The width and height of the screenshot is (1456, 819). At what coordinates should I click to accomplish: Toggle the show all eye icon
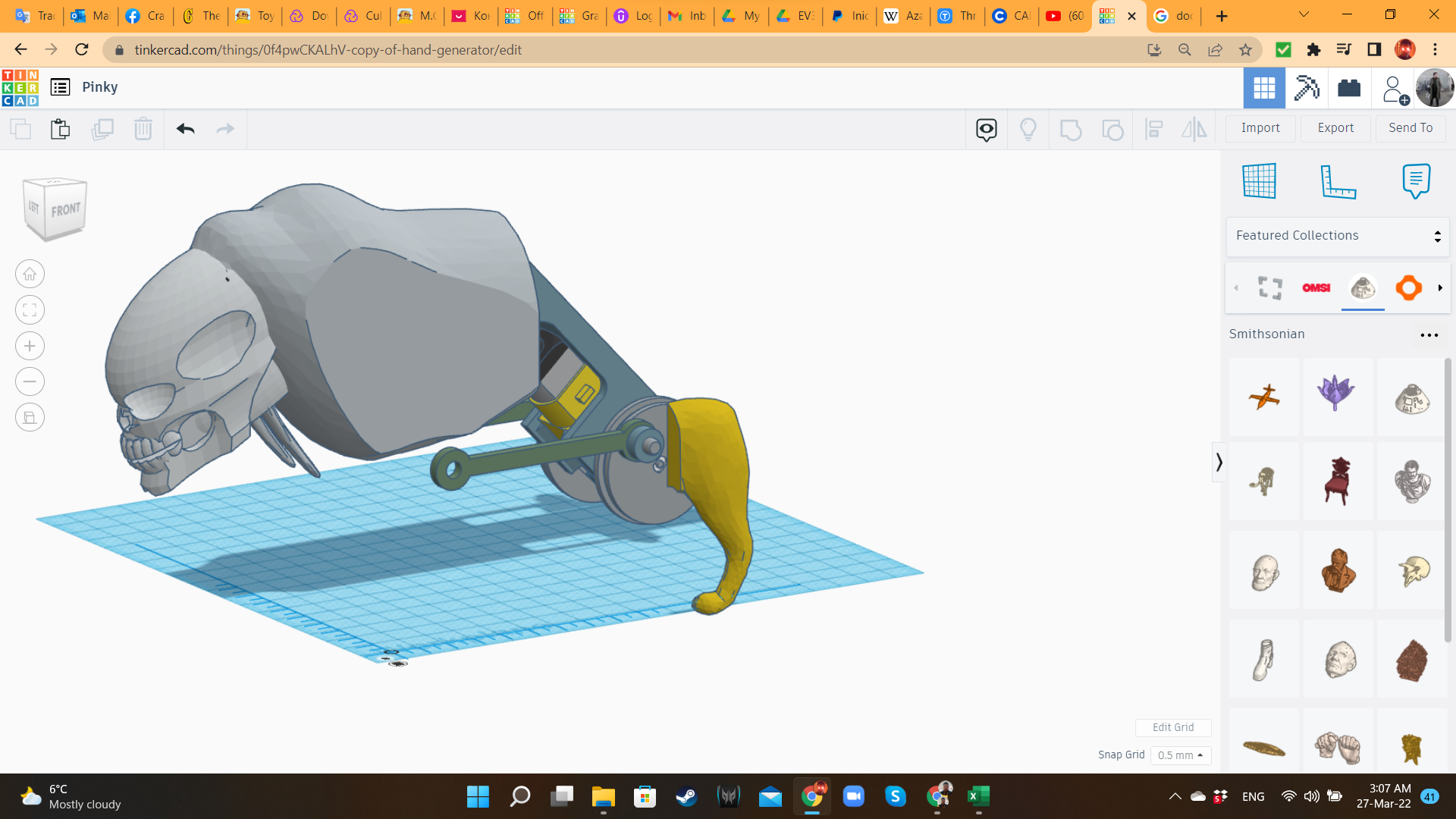tap(986, 130)
